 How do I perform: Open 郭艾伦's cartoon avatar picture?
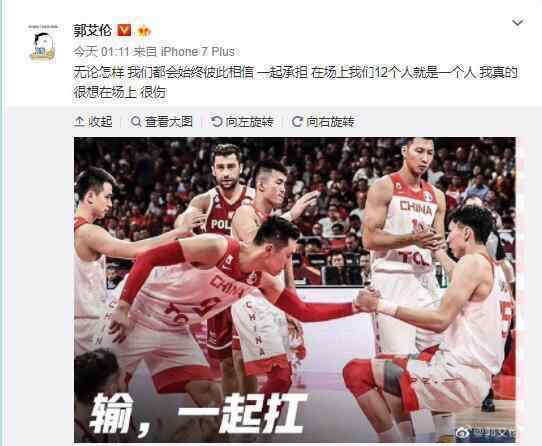tap(43, 44)
